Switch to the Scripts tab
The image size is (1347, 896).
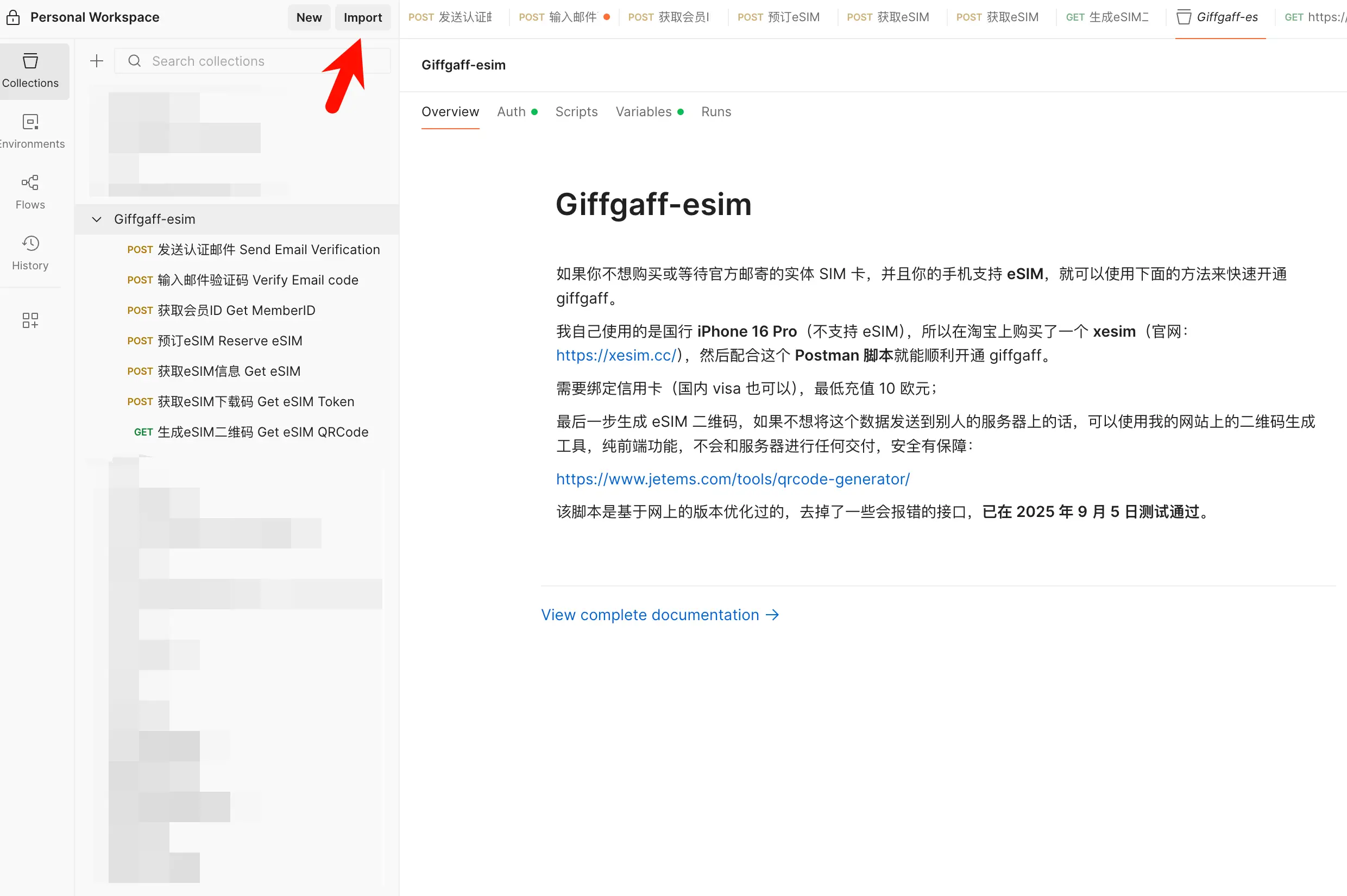(x=577, y=112)
